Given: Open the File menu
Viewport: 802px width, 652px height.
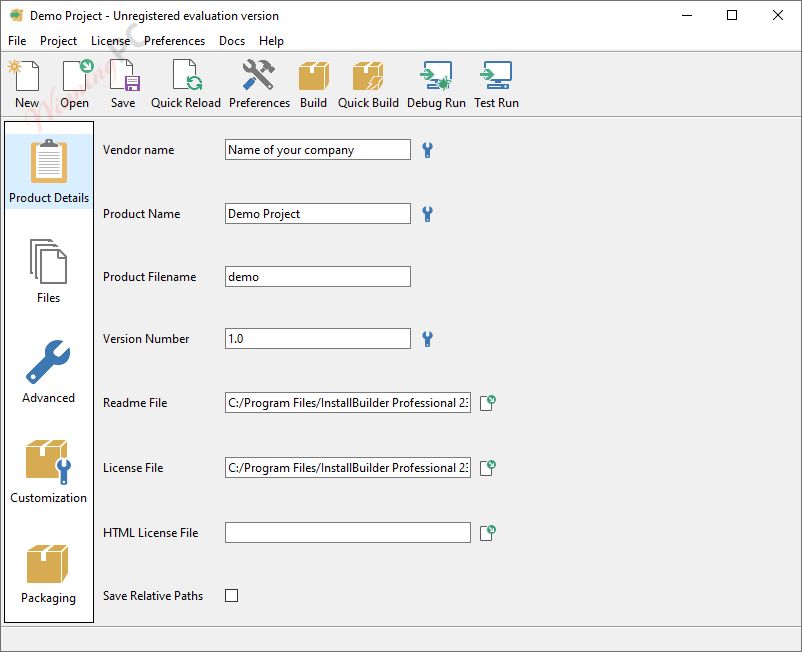Looking at the screenshot, I should [x=17, y=41].
